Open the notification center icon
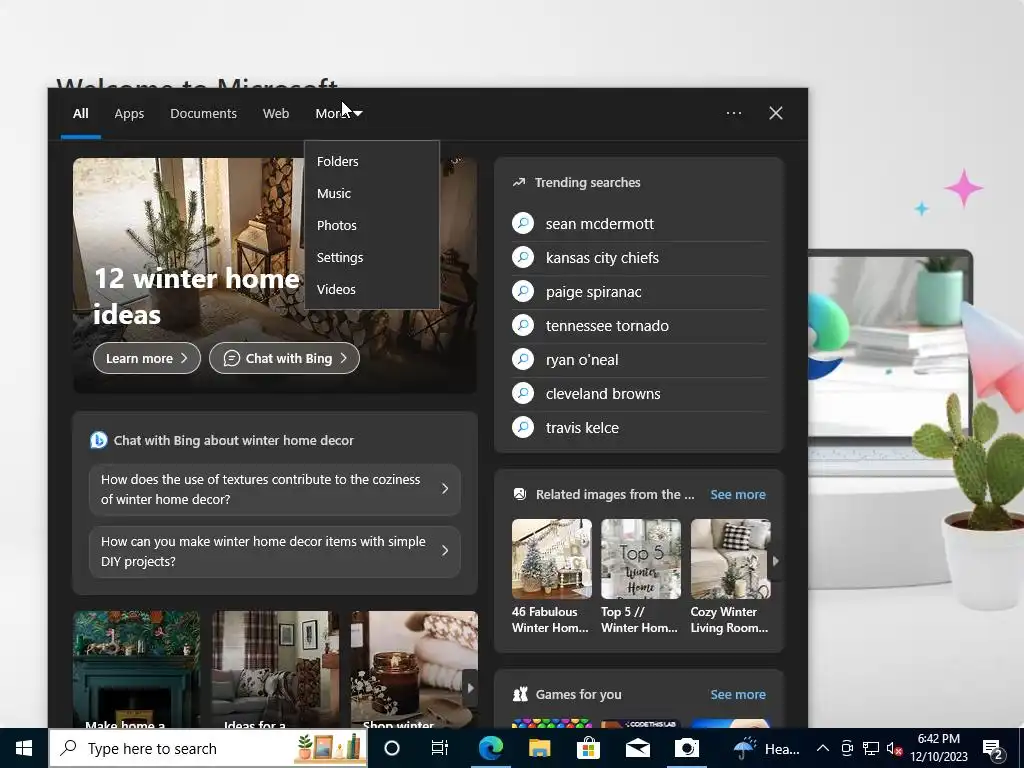The width and height of the screenshot is (1024, 768). click(993, 748)
